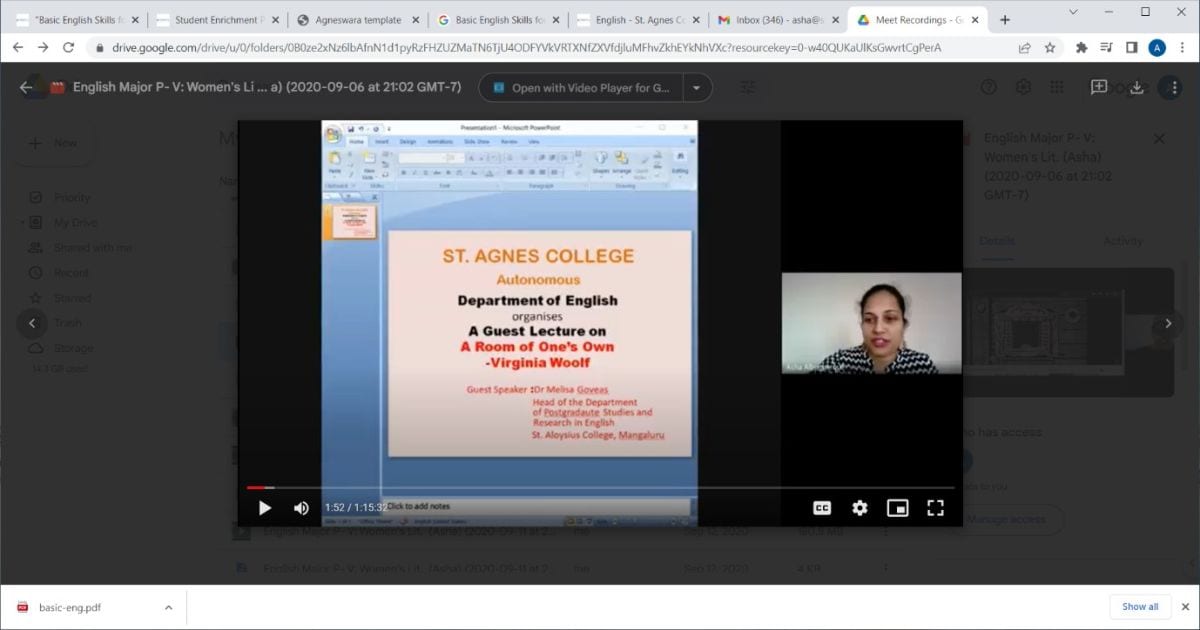Go back with the preview arrow
The width and height of the screenshot is (1200, 630).
coord(27,88)
